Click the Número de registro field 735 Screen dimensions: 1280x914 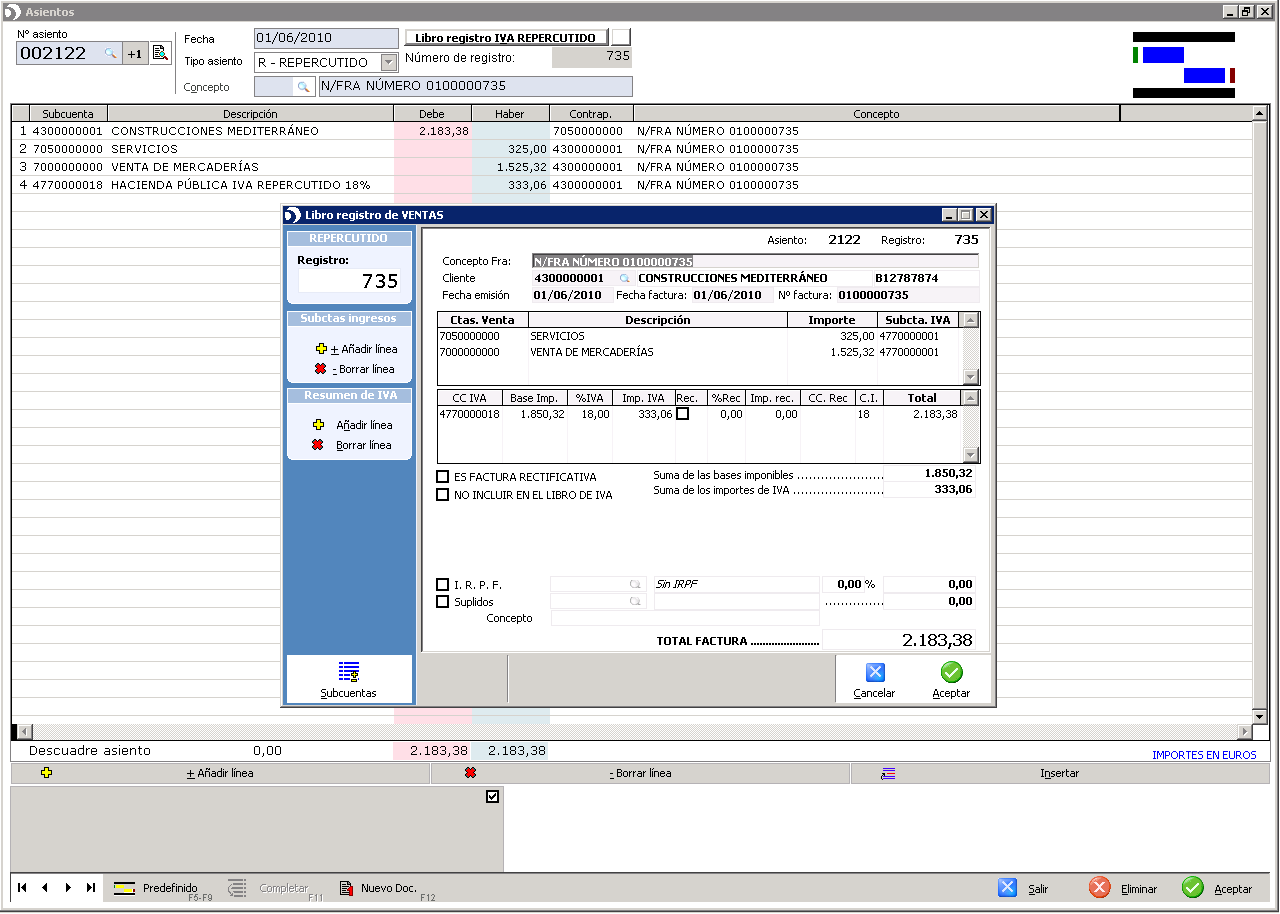[x=592, y=57]
